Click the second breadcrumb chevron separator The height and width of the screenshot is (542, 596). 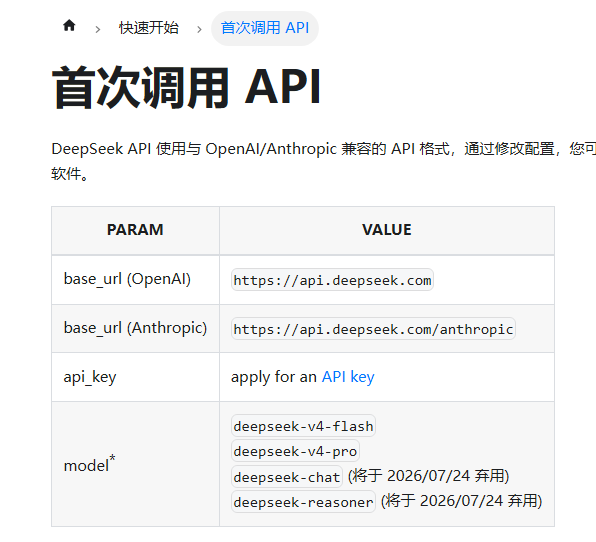click(199, 29)
